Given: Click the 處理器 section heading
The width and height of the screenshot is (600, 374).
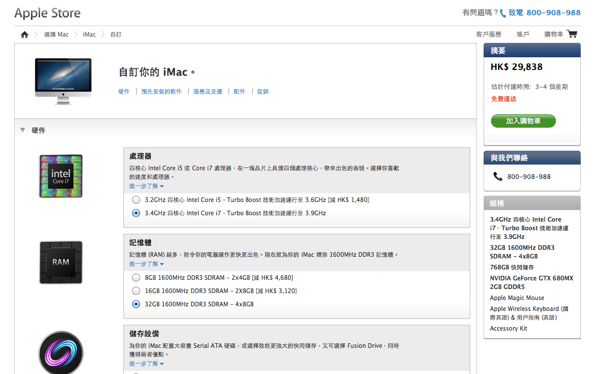Looking at the screenshot, I should (140, 156).
